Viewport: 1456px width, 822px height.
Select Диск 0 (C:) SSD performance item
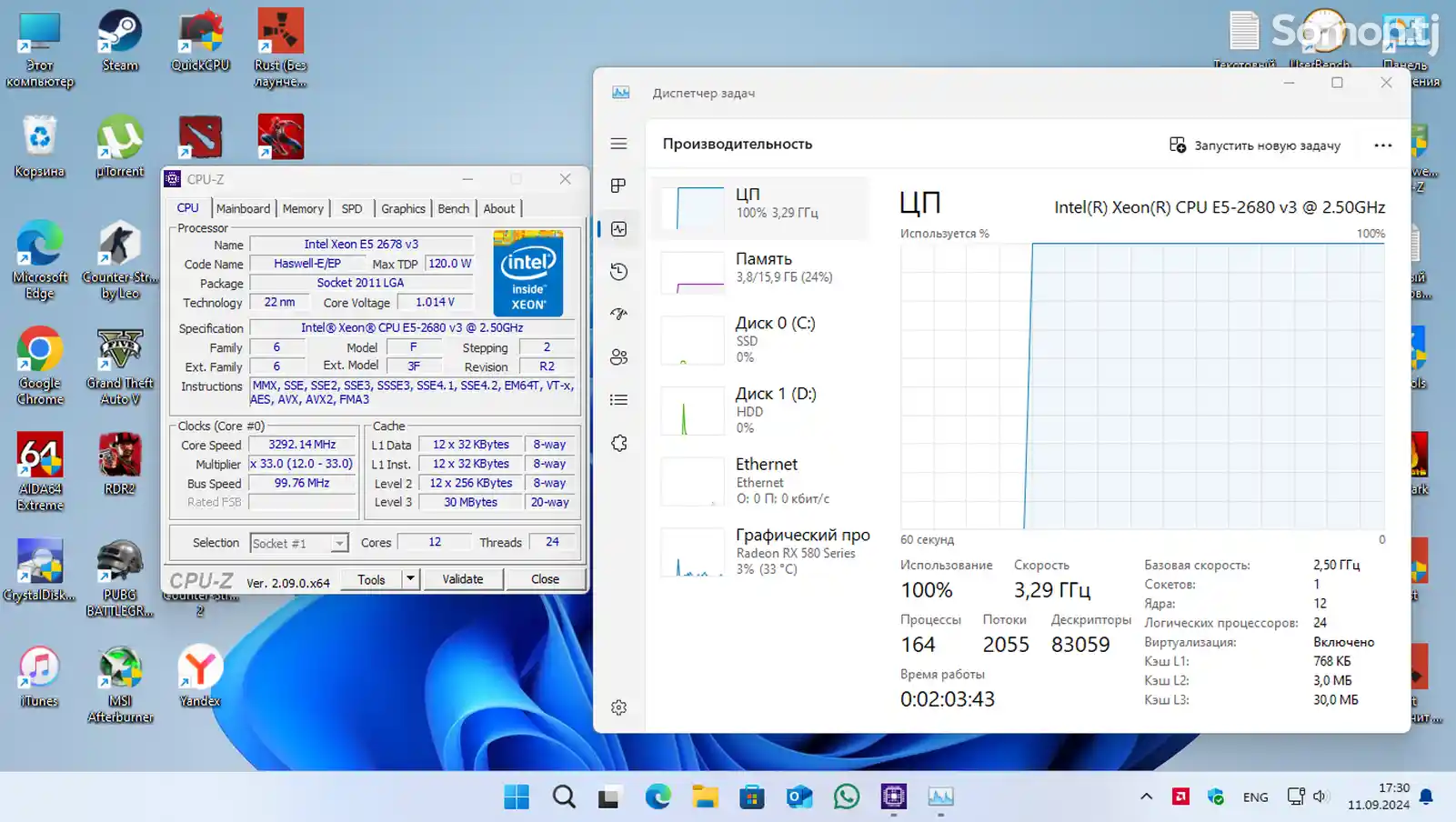tap(761, 339)
